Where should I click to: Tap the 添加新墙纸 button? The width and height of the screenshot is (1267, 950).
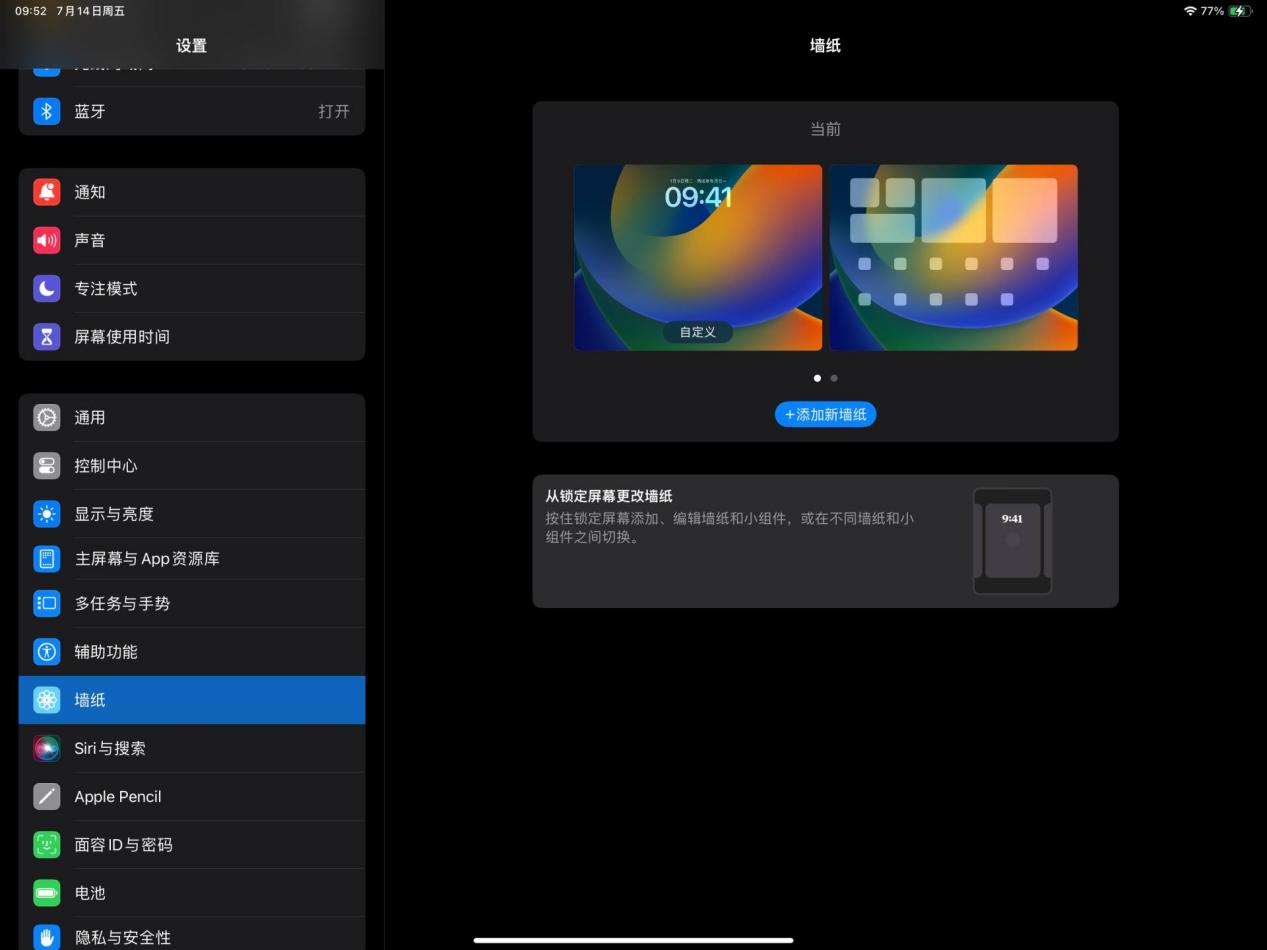point(825,414)
